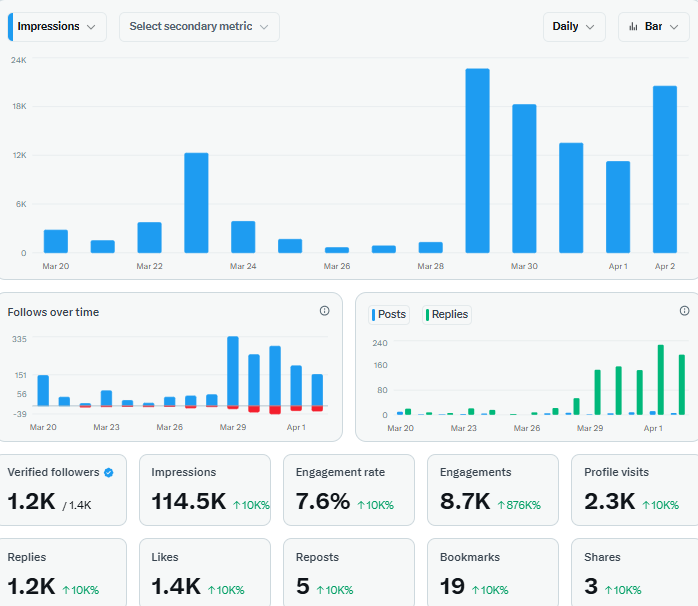698x606 pixels.
Task: Click the Mar 28 impressions bar
Action: point(430,248)
